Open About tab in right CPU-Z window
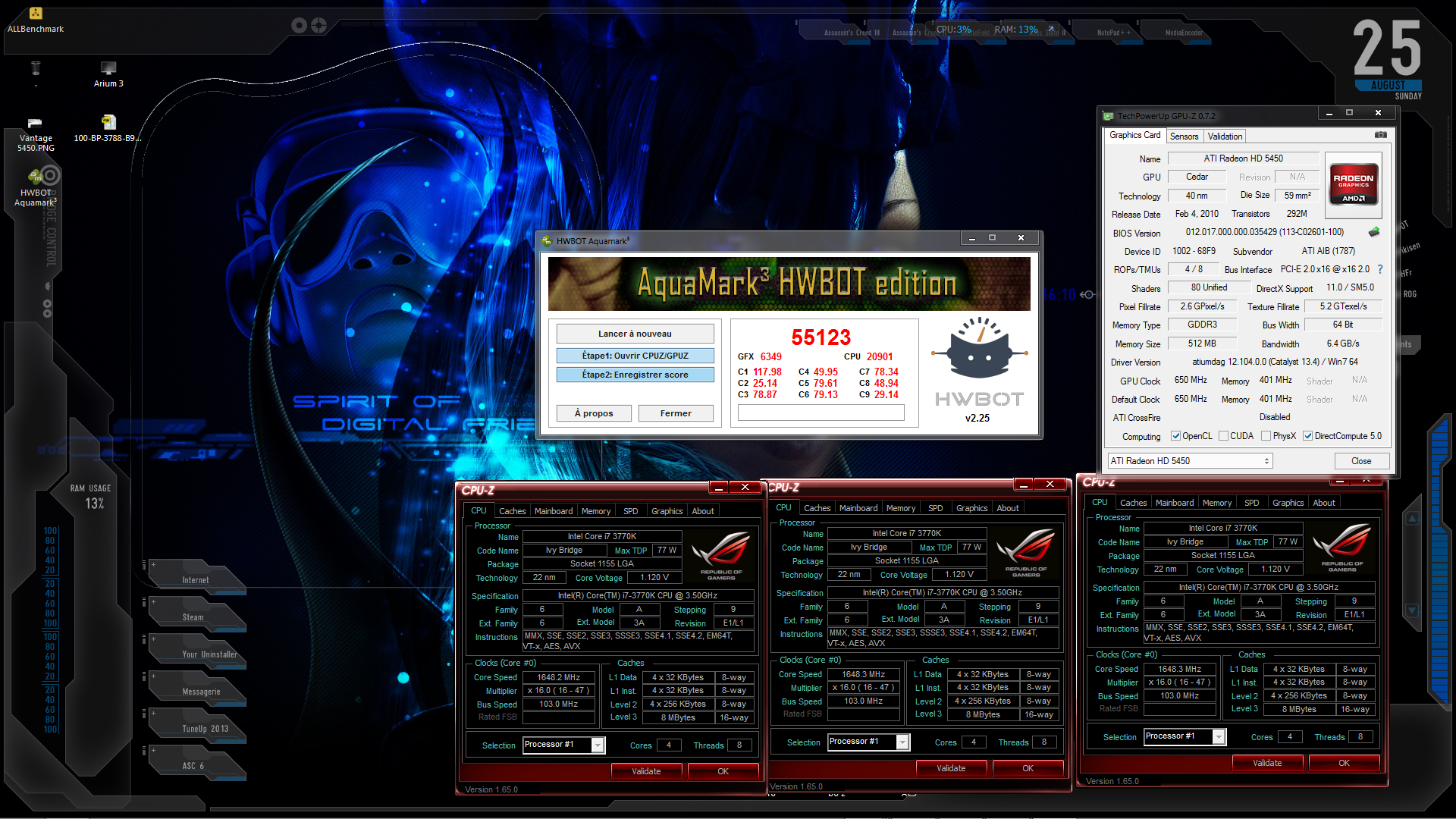The image size is (1456, 819). coord(1323,503)
